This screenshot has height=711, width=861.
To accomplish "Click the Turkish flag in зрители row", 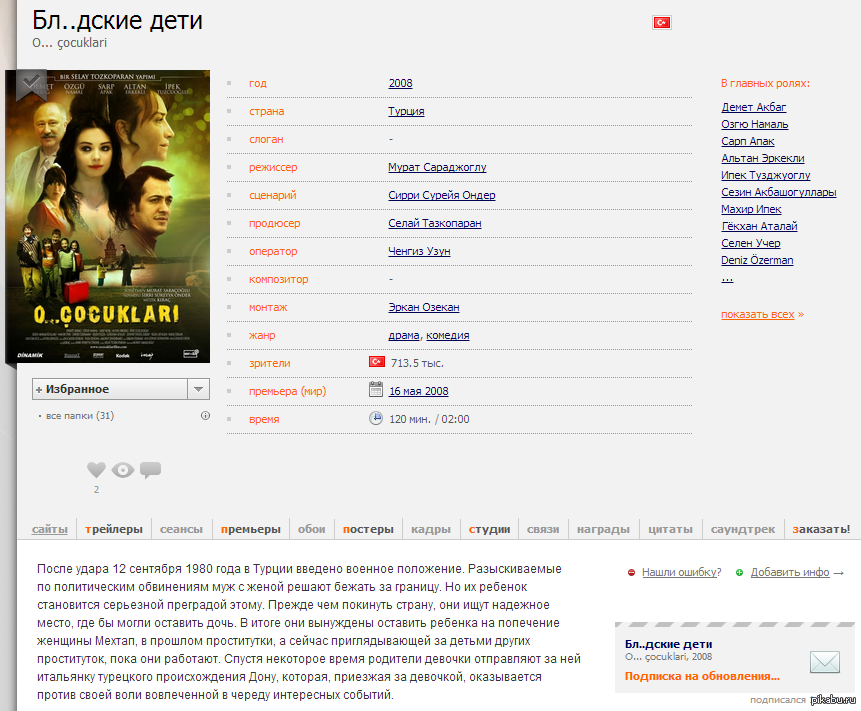I will pyautogui.click(x=377, y=362).
